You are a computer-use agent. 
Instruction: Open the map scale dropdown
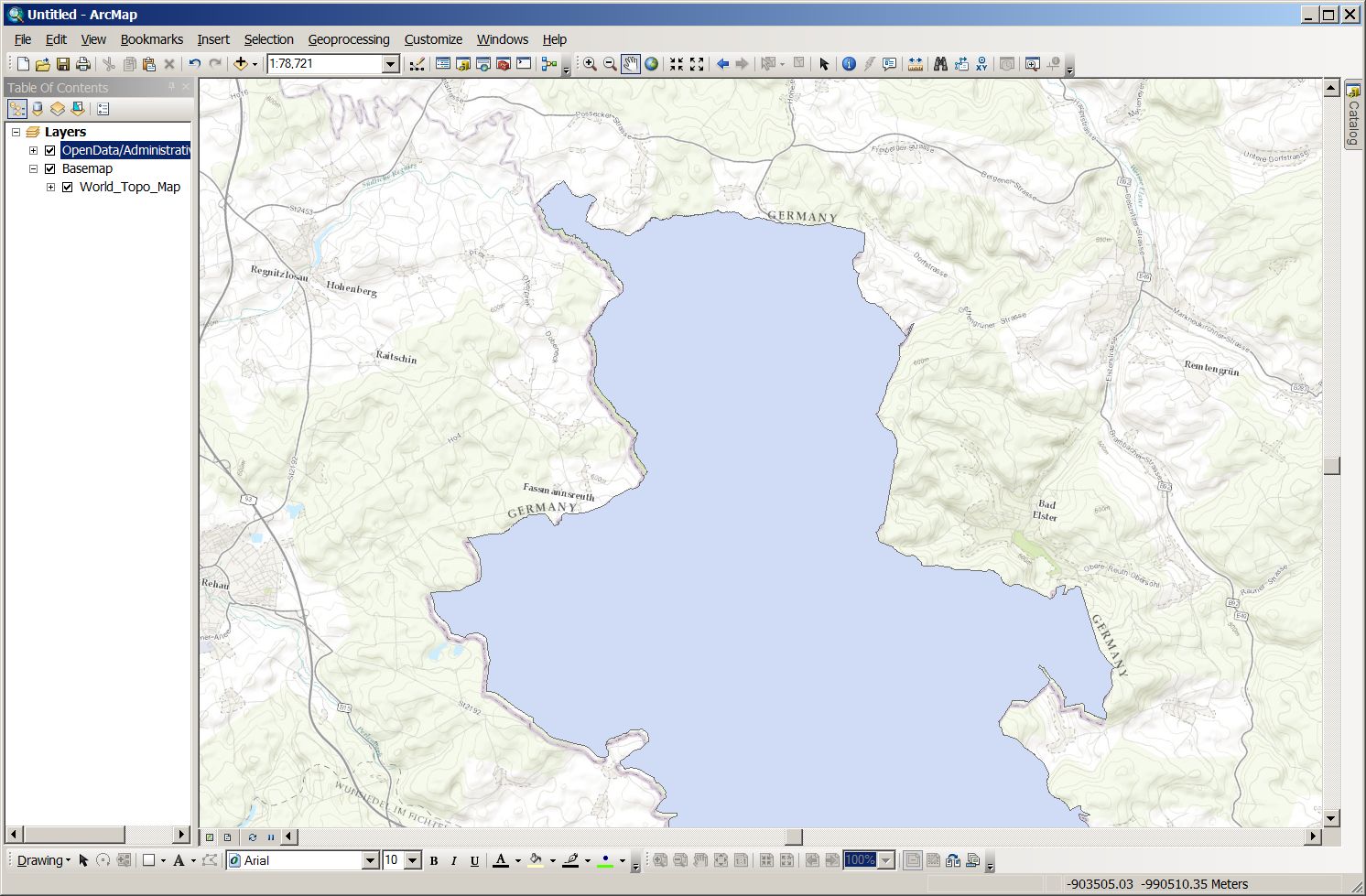coord(390,64)
